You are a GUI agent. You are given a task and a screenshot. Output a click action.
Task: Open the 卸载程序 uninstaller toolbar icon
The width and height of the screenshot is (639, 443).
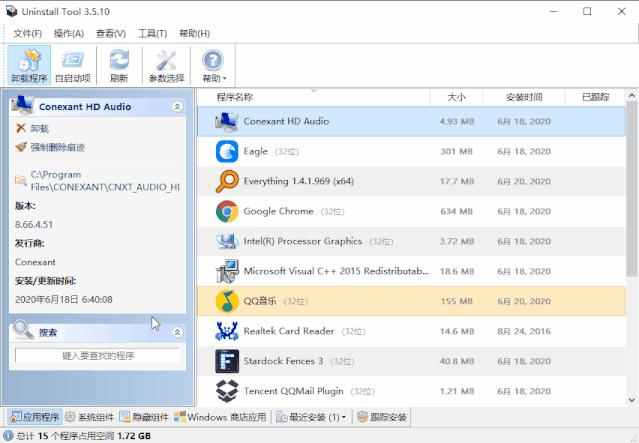(x=29, y=65)
